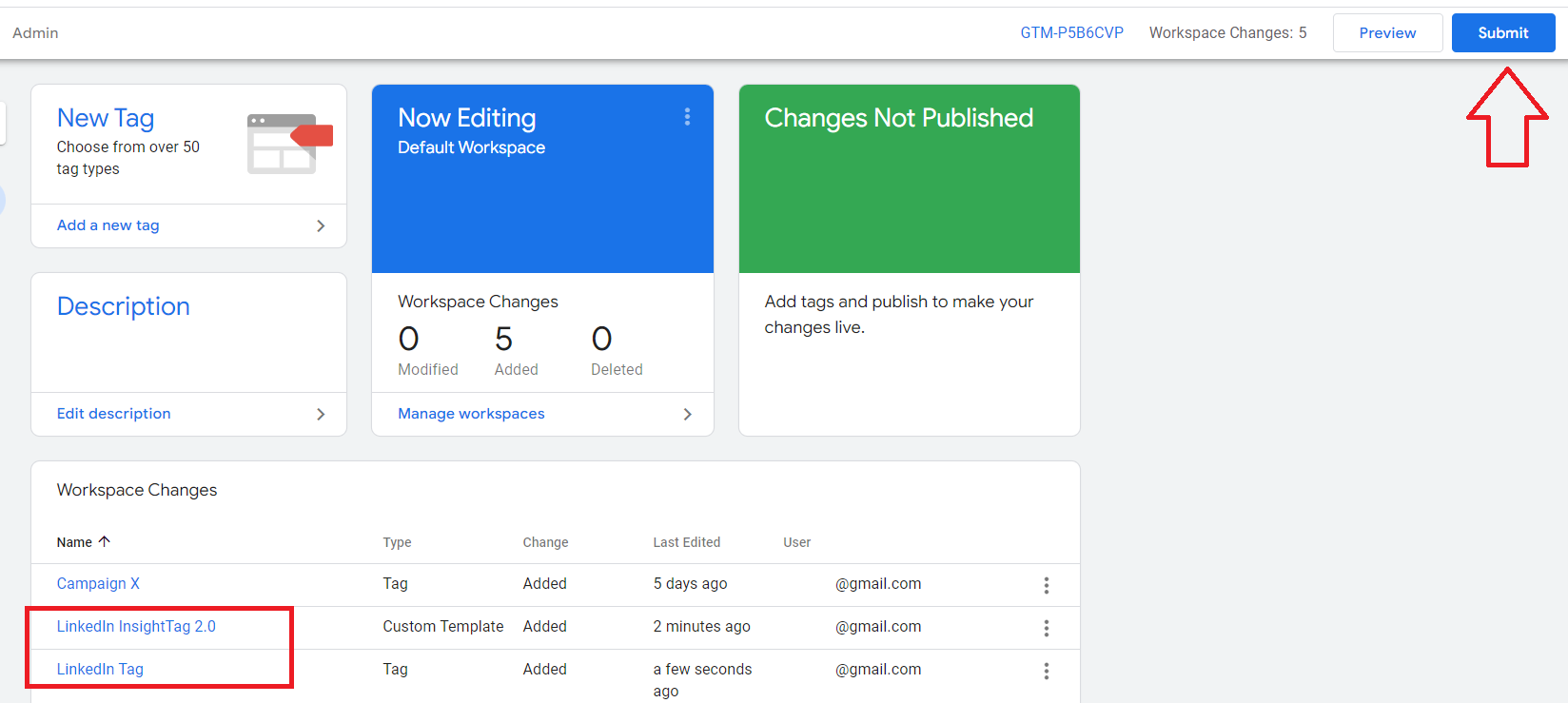Image resolution: width=1568 pixels, height=703 pixels.
Task: Click Workspace Changes: 5 in header
Action: pos(1227,32)
